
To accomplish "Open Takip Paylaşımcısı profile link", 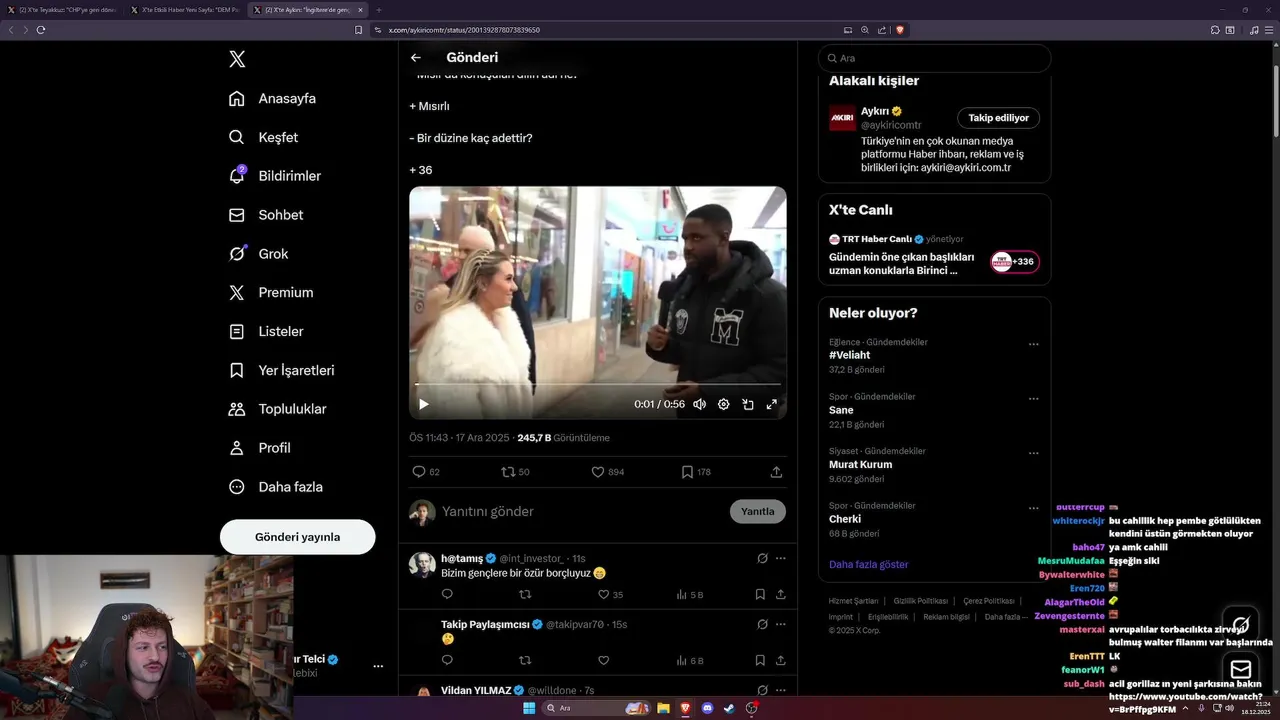I will click(x=486, y=624).
